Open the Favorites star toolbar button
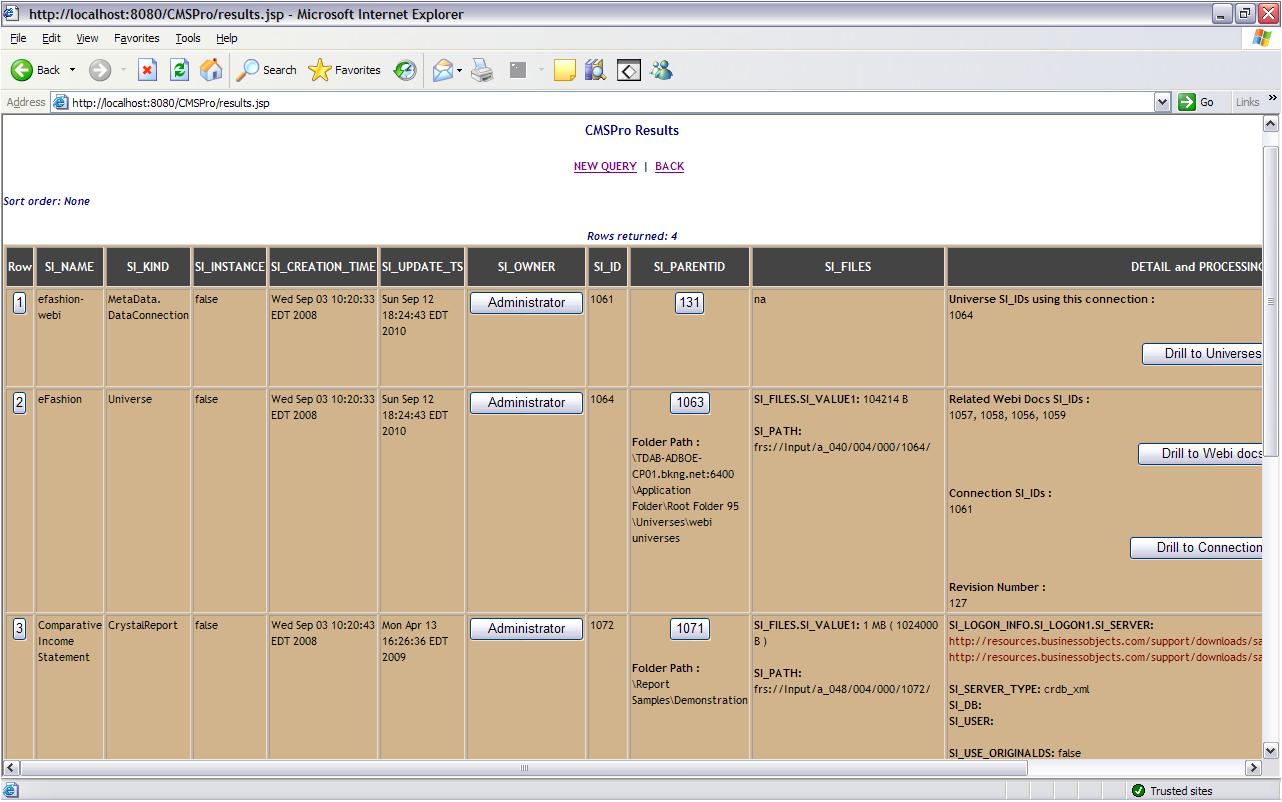Viewport: 1282px width, 802px height. 345,70
